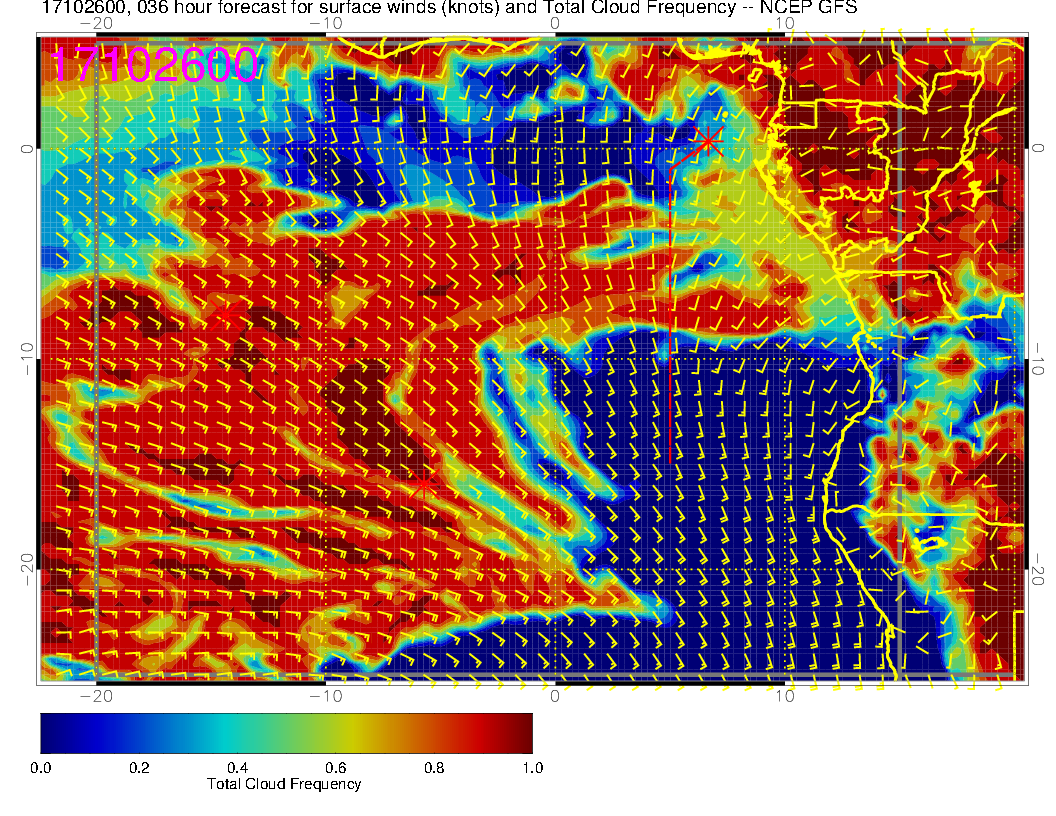Viewport: 1056px width, 816px height.
Task: Click the large red asterisk marker near the equator
Action: (708, 139)
